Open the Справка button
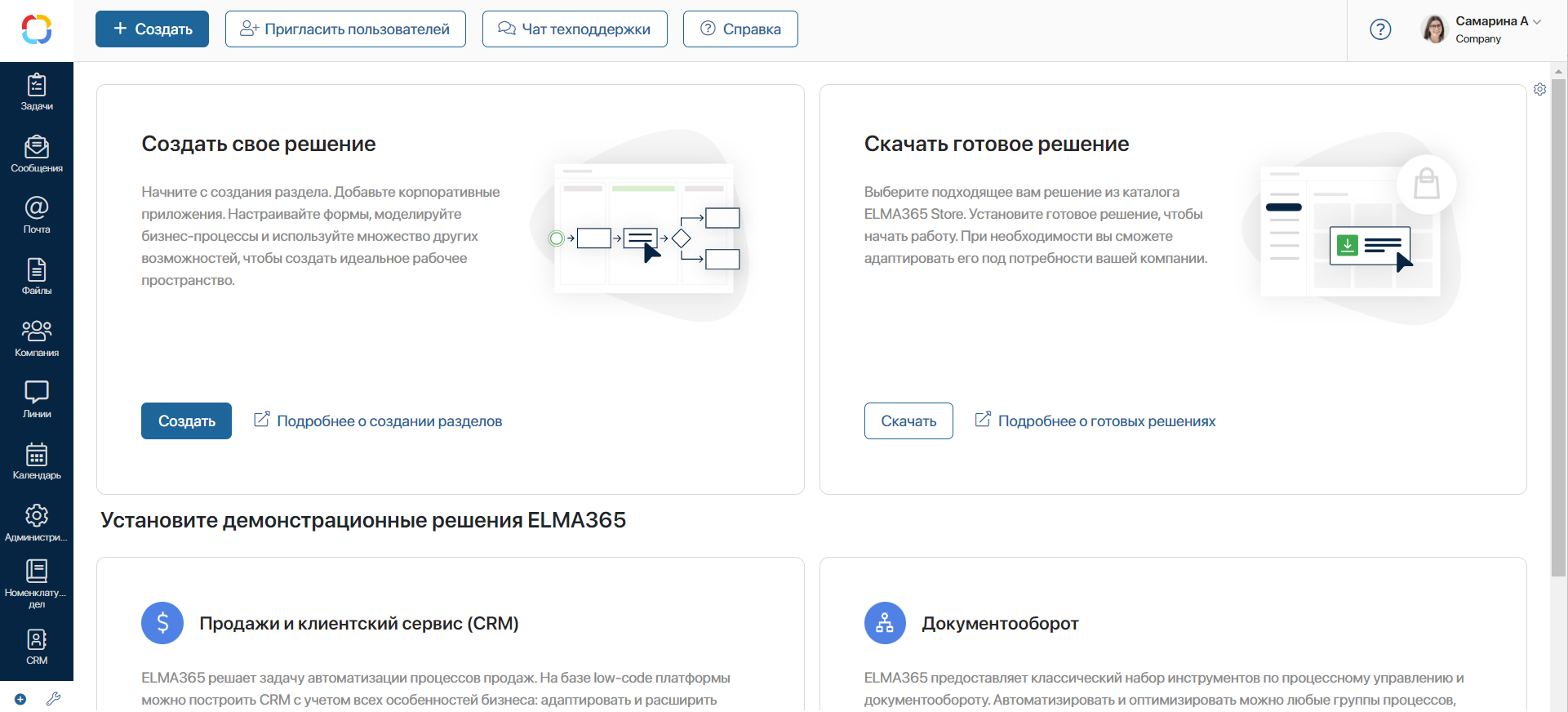 (740, 29)
